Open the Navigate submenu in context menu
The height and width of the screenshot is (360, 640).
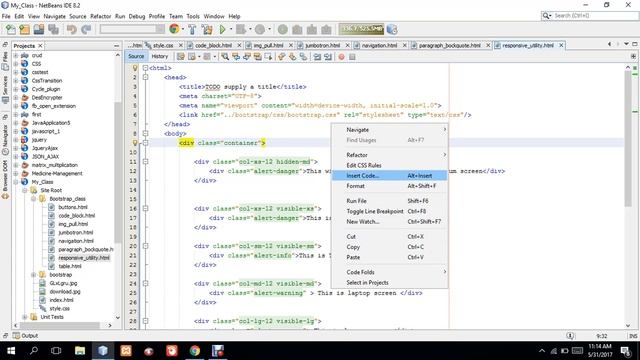click(x=389, y=129)
